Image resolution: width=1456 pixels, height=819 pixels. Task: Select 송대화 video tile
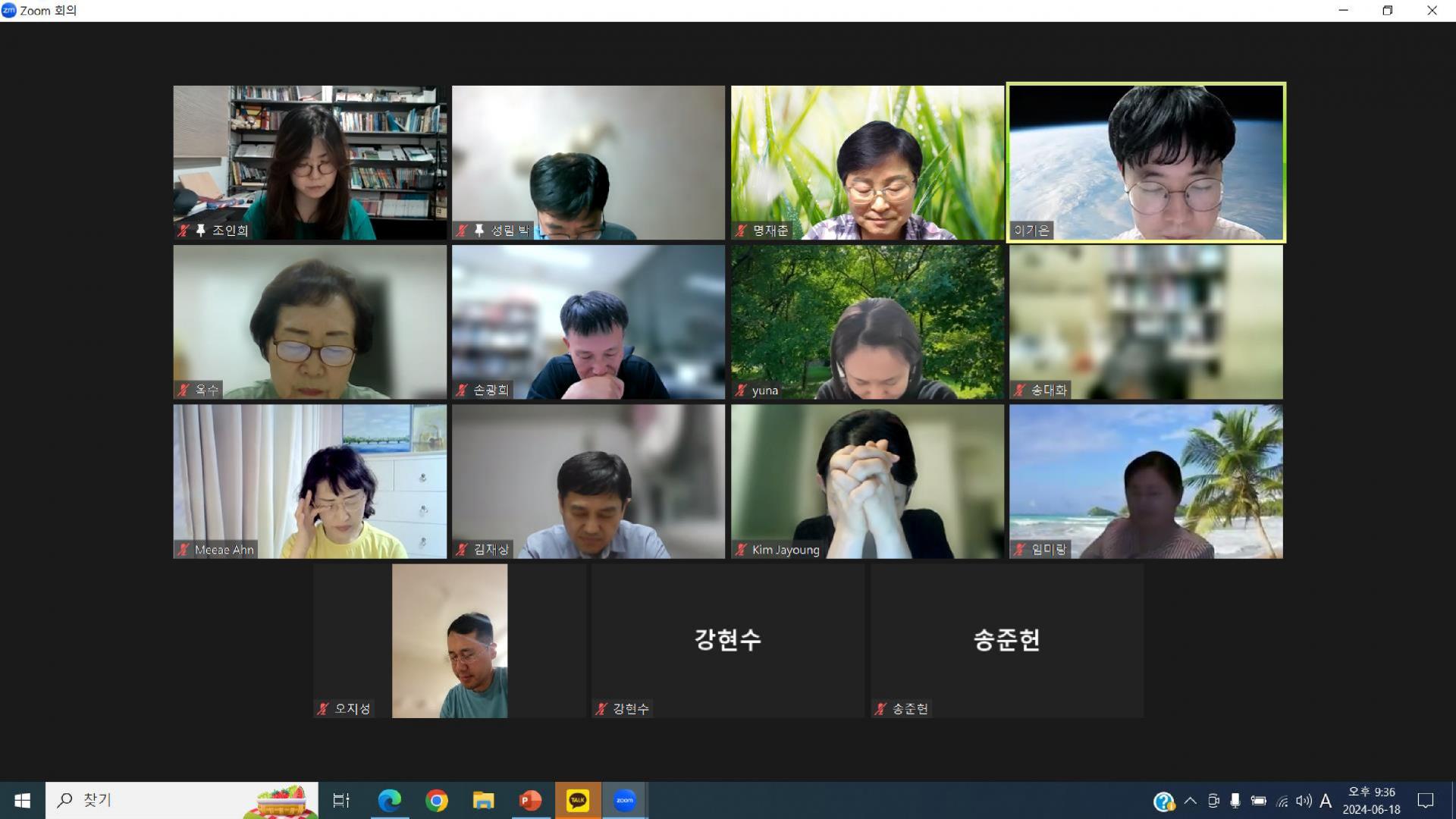click(1146, 322)
